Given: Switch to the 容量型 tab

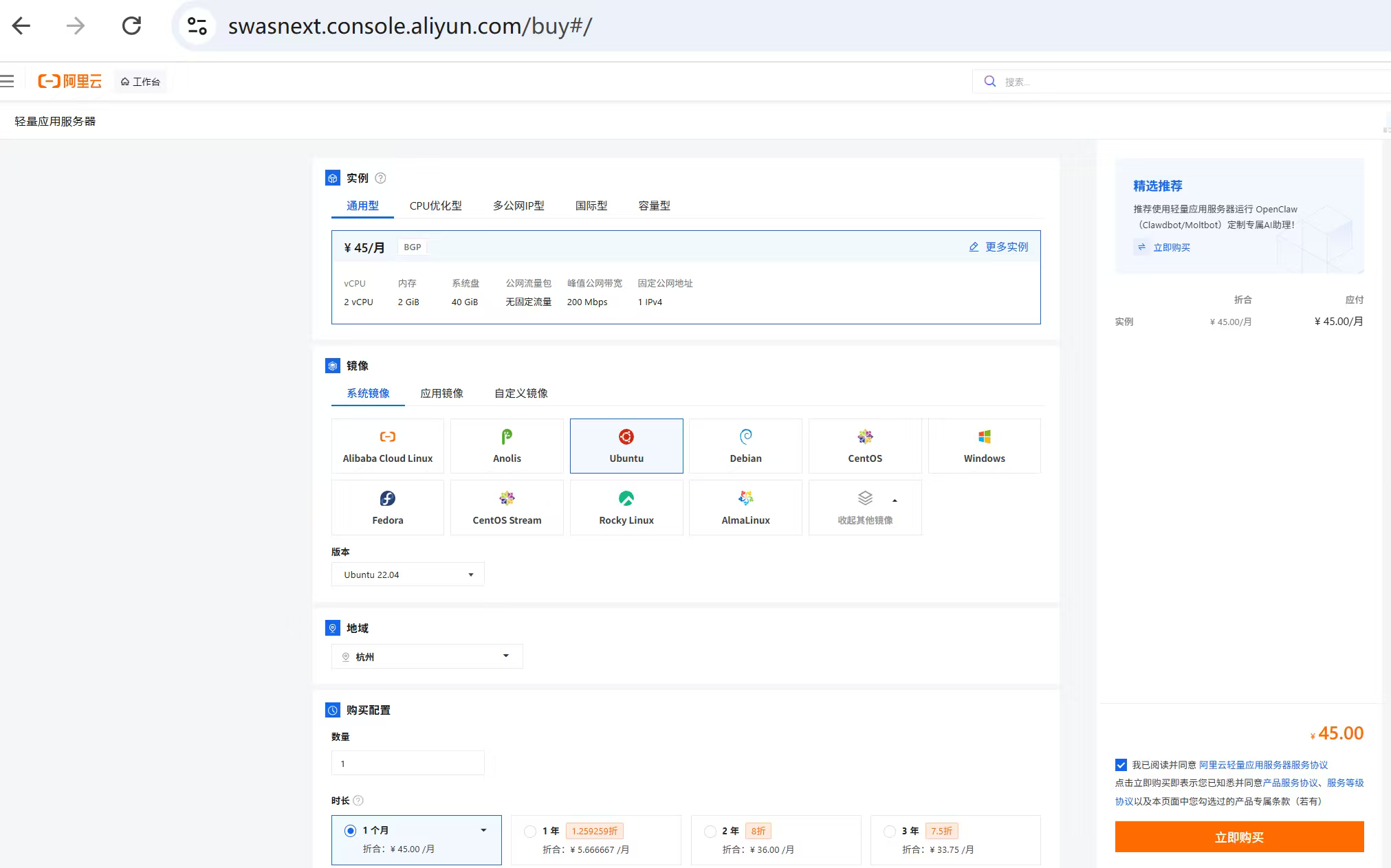Looking at the screenshot, I should (x=654, y=205).
